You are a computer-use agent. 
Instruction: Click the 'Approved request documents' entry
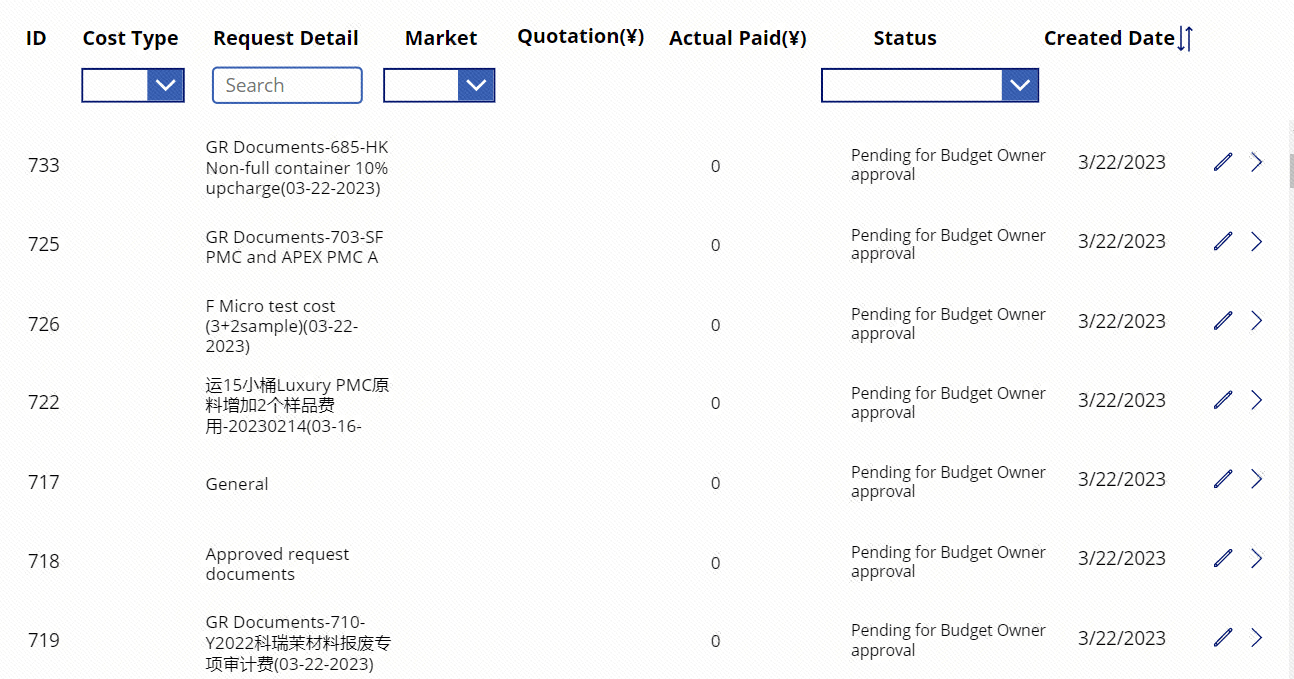point(278,564)
